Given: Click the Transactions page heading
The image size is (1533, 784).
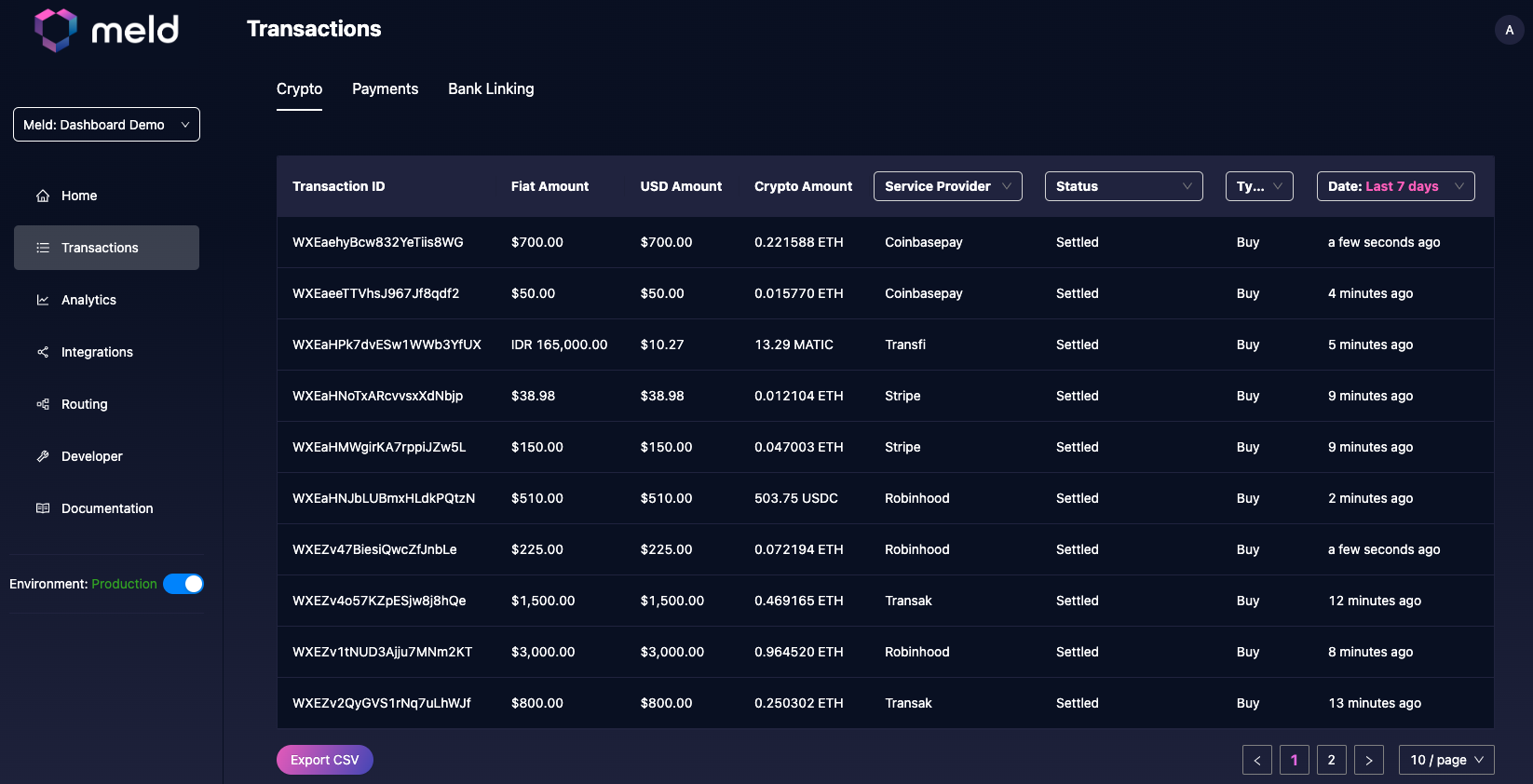Looking at the screenshot, I should (314, 29).
